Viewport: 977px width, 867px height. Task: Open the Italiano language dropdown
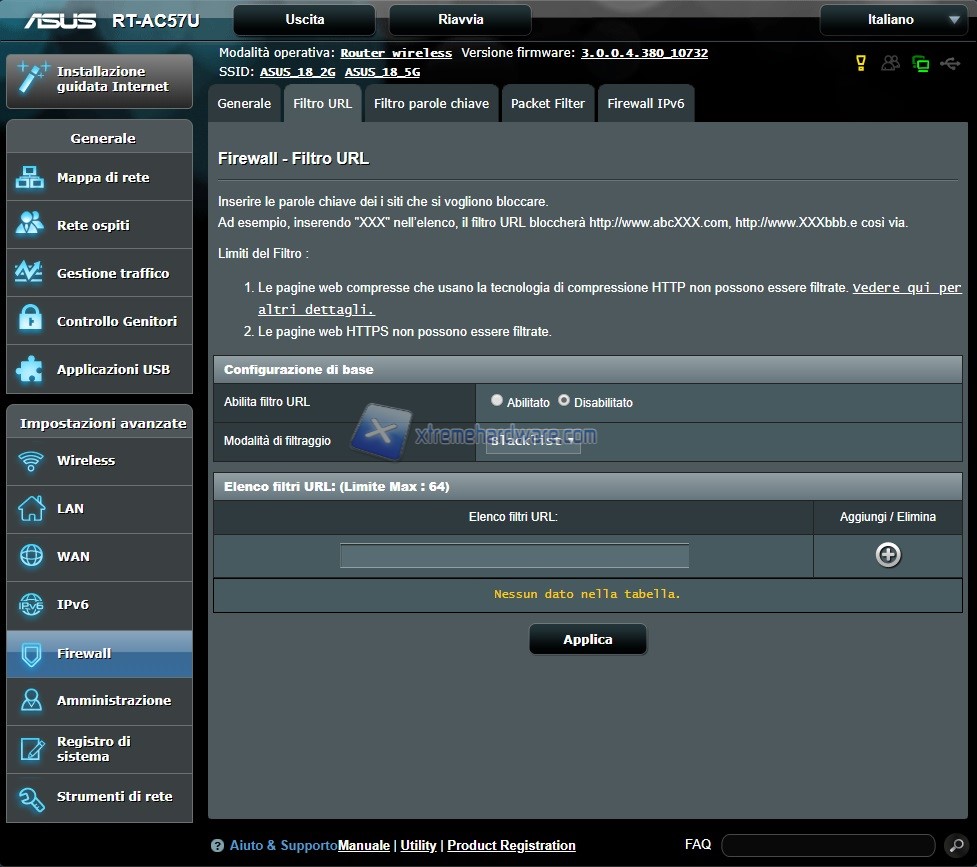[x=892, y=20]
